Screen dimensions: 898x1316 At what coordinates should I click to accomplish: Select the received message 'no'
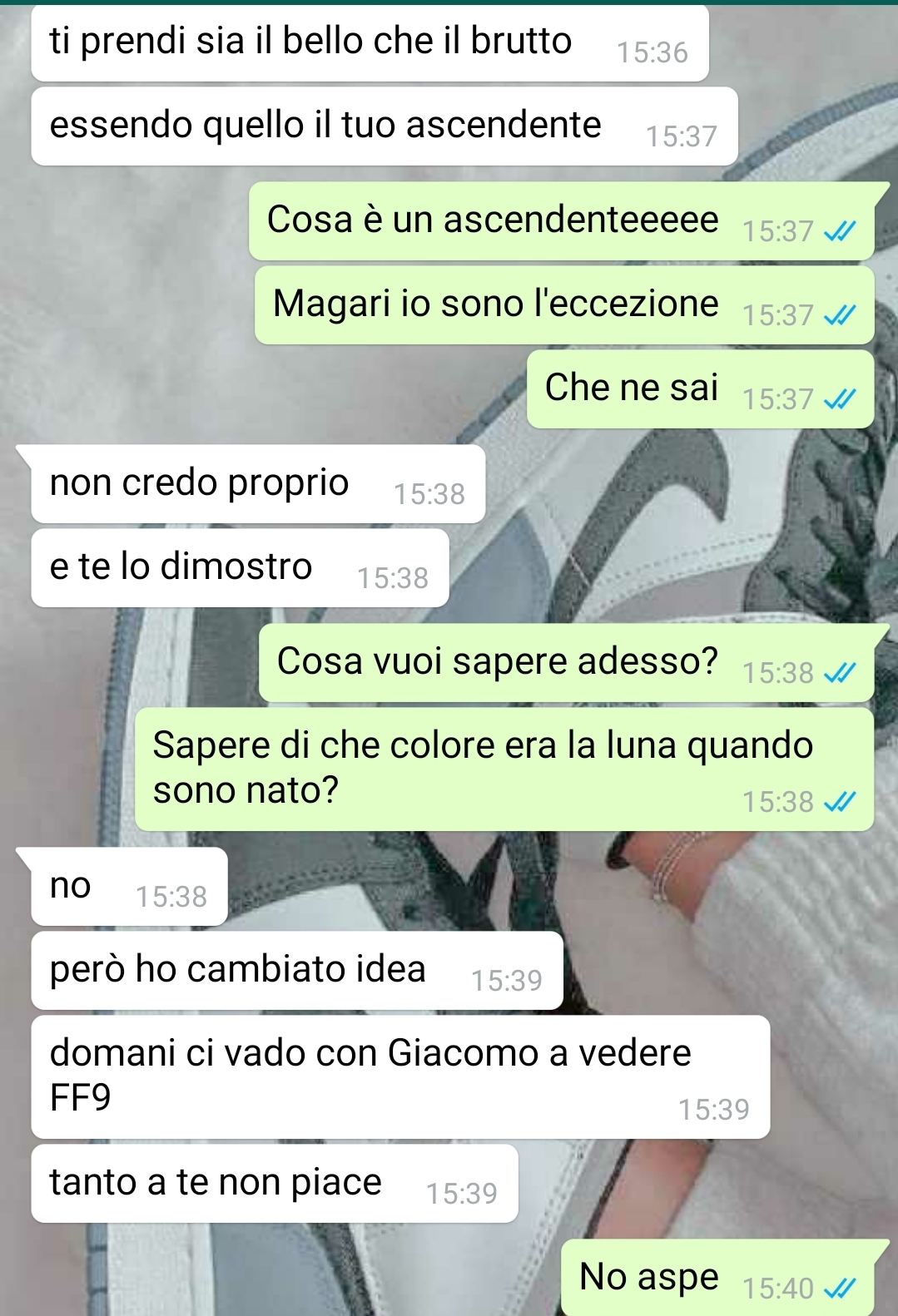click(x=129, y=887)
